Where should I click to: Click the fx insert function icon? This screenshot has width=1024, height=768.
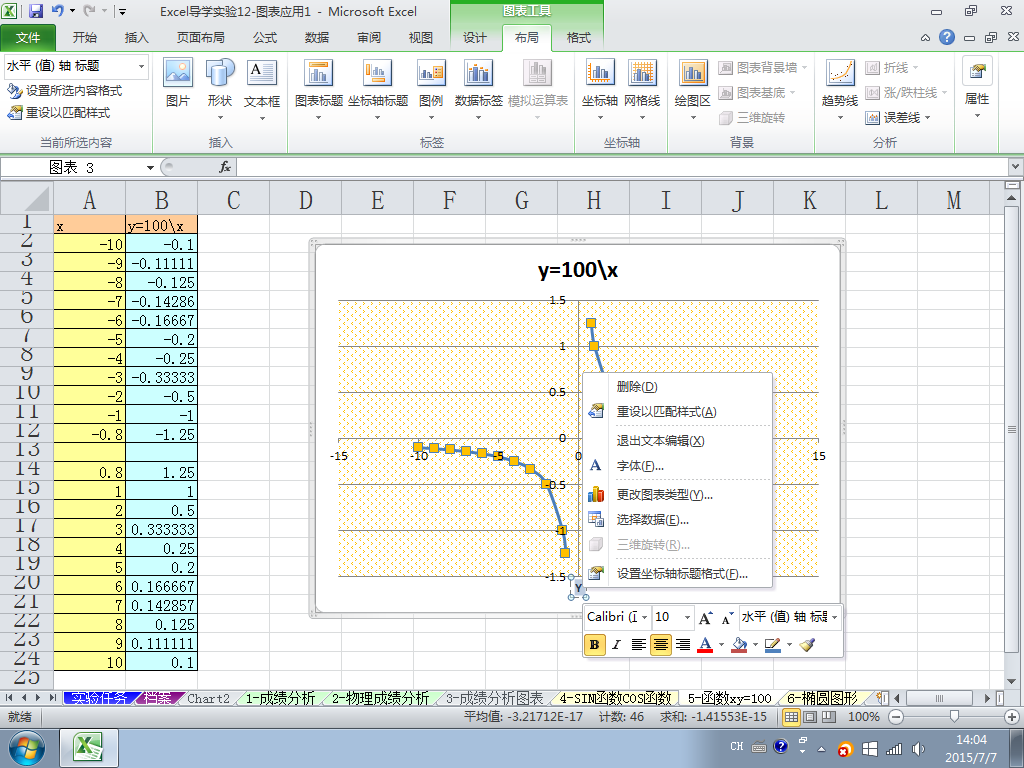point(225,167)
